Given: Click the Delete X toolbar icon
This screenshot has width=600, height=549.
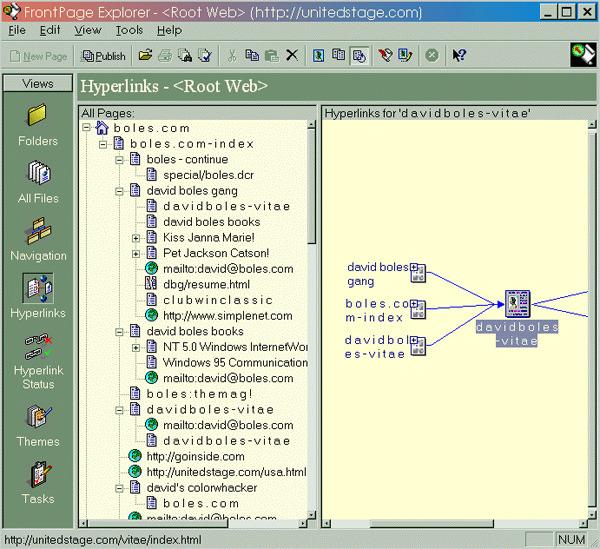Looking at the screenshot, I should tap(292, 55).
